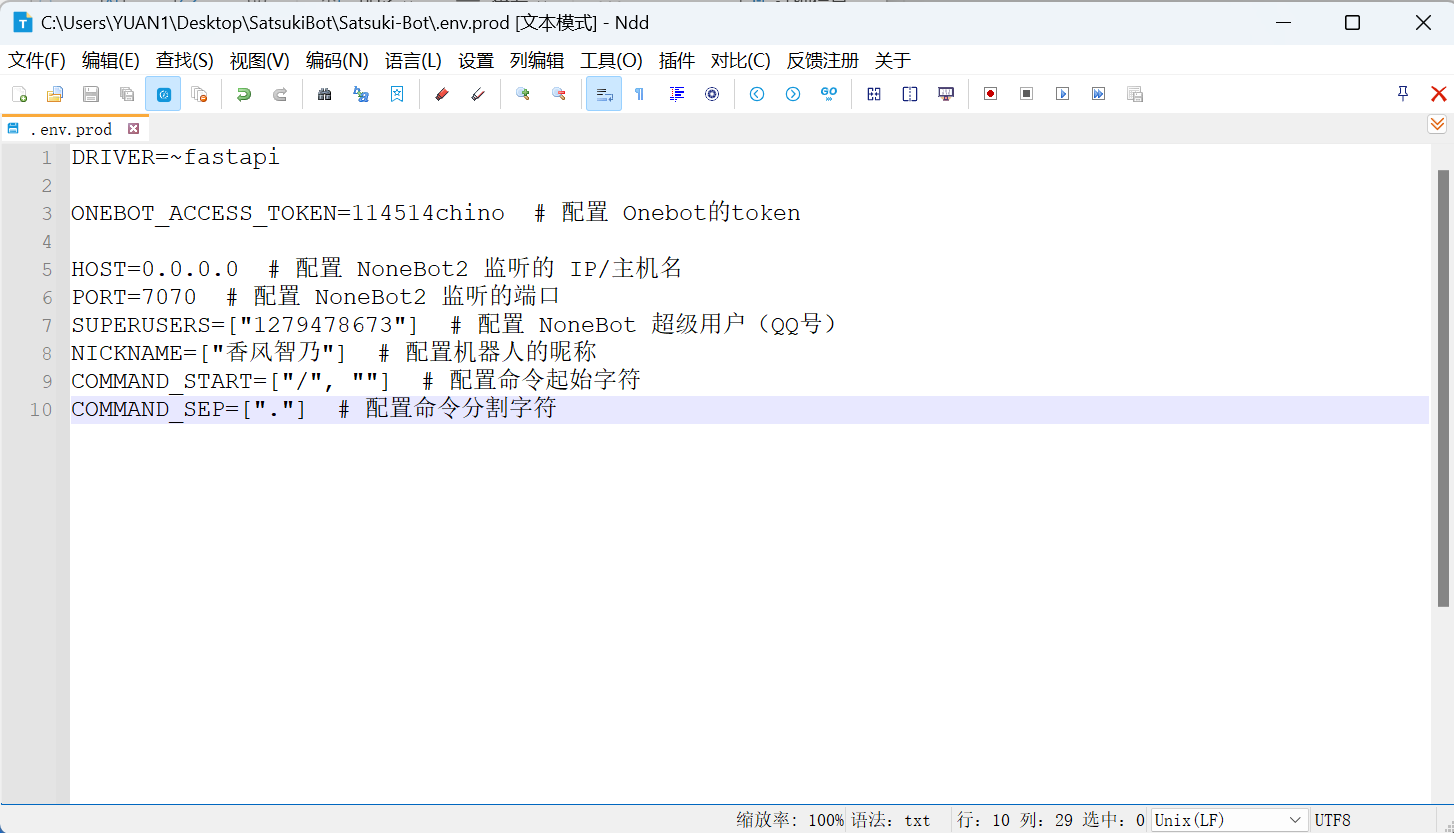Toggle the highlighted blue auto-save timer icon
The width and height of the screenshot is (1454, 833).
163,94
